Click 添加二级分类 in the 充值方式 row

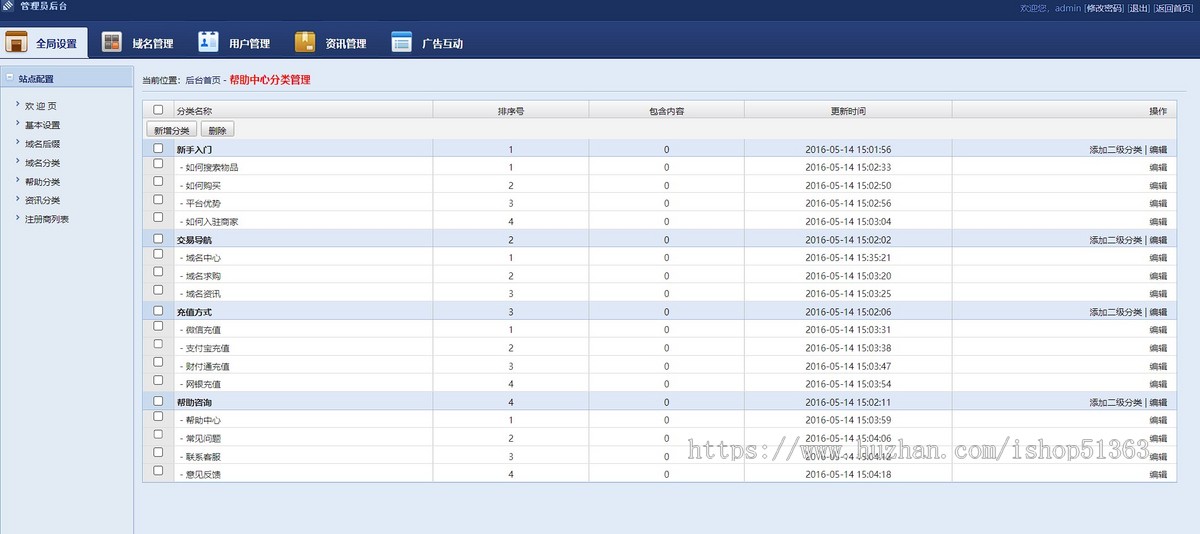click(x=1115, y=312)
